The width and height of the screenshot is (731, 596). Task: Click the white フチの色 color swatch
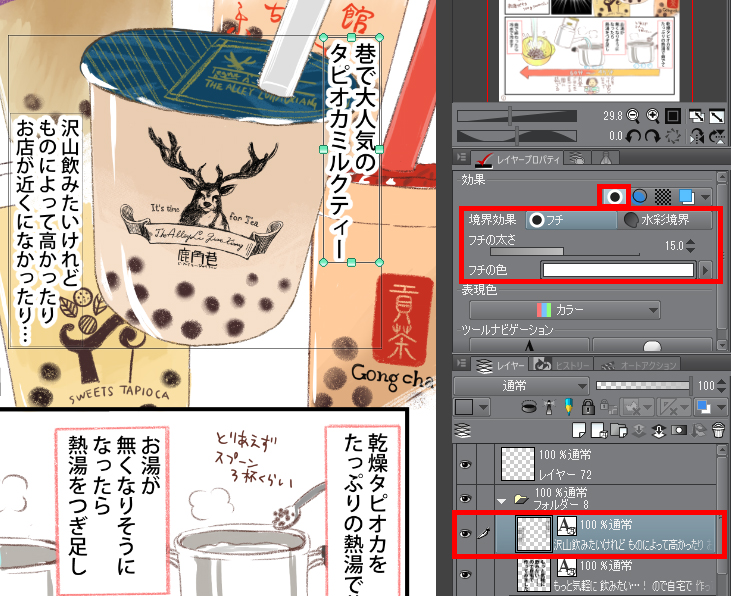[x=618, y=270]
